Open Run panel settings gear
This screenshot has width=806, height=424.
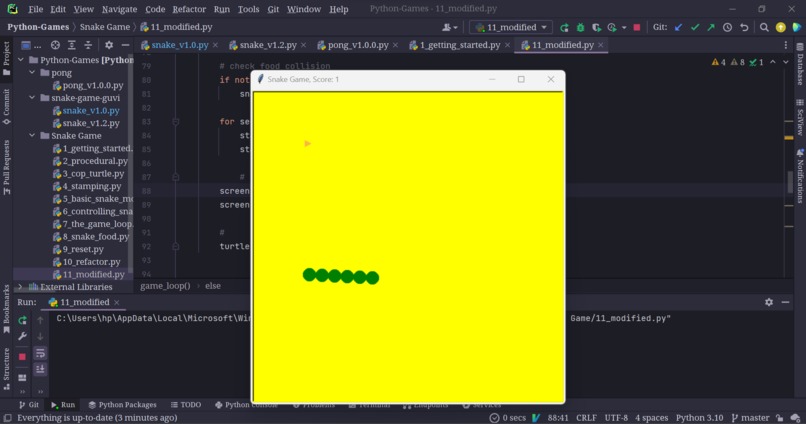coord(769,302)
